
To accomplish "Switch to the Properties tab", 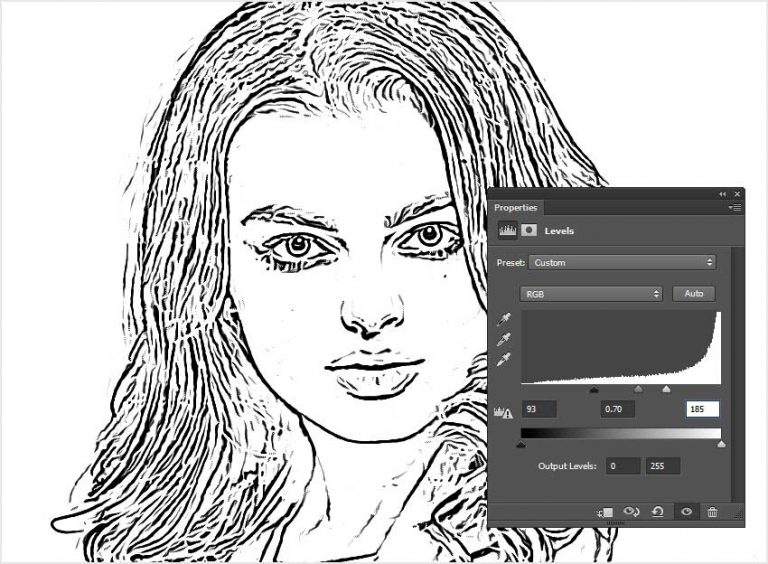I will pyautogui.click(x=516, y=208).
